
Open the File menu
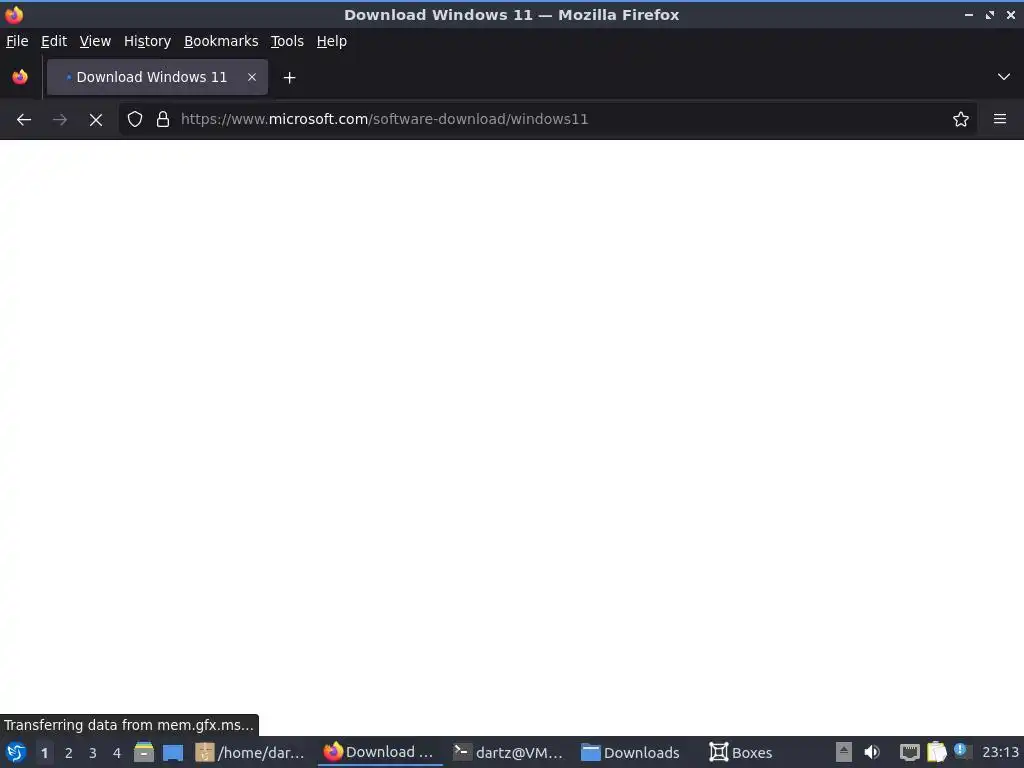click(x=17, y=41)
